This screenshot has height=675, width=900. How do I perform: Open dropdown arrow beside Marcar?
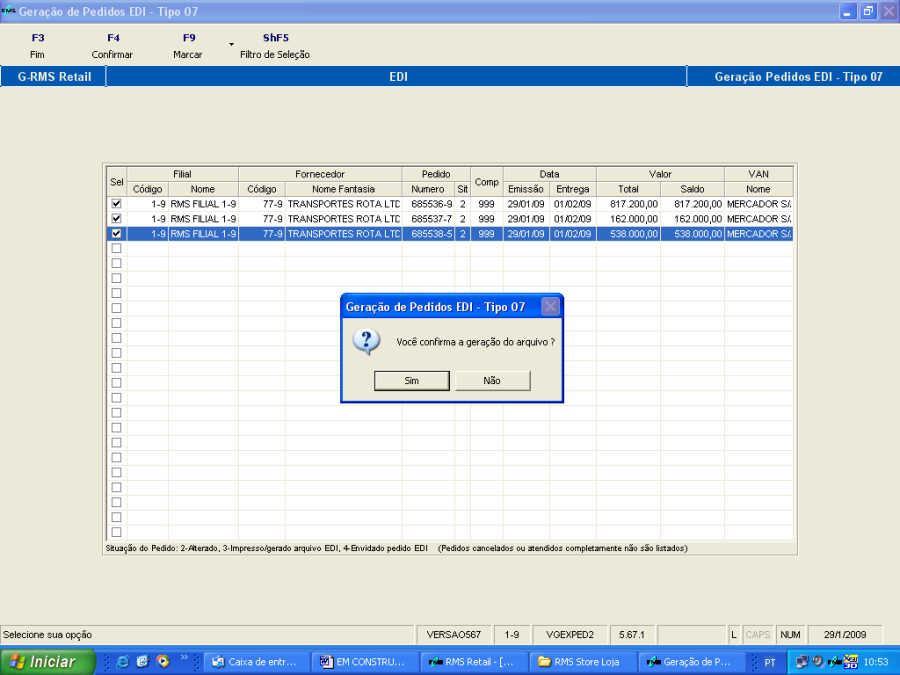(x=231, y=44)
